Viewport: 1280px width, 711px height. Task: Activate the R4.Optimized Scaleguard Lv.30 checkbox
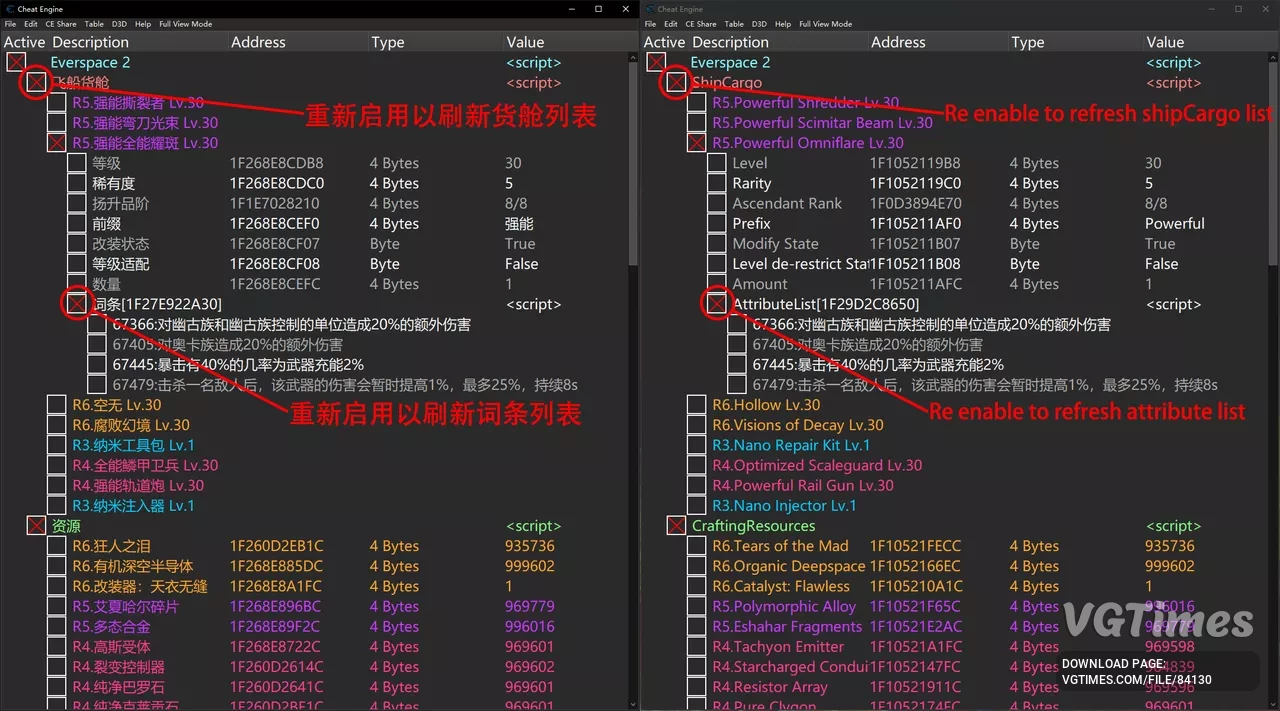point(696,465)
